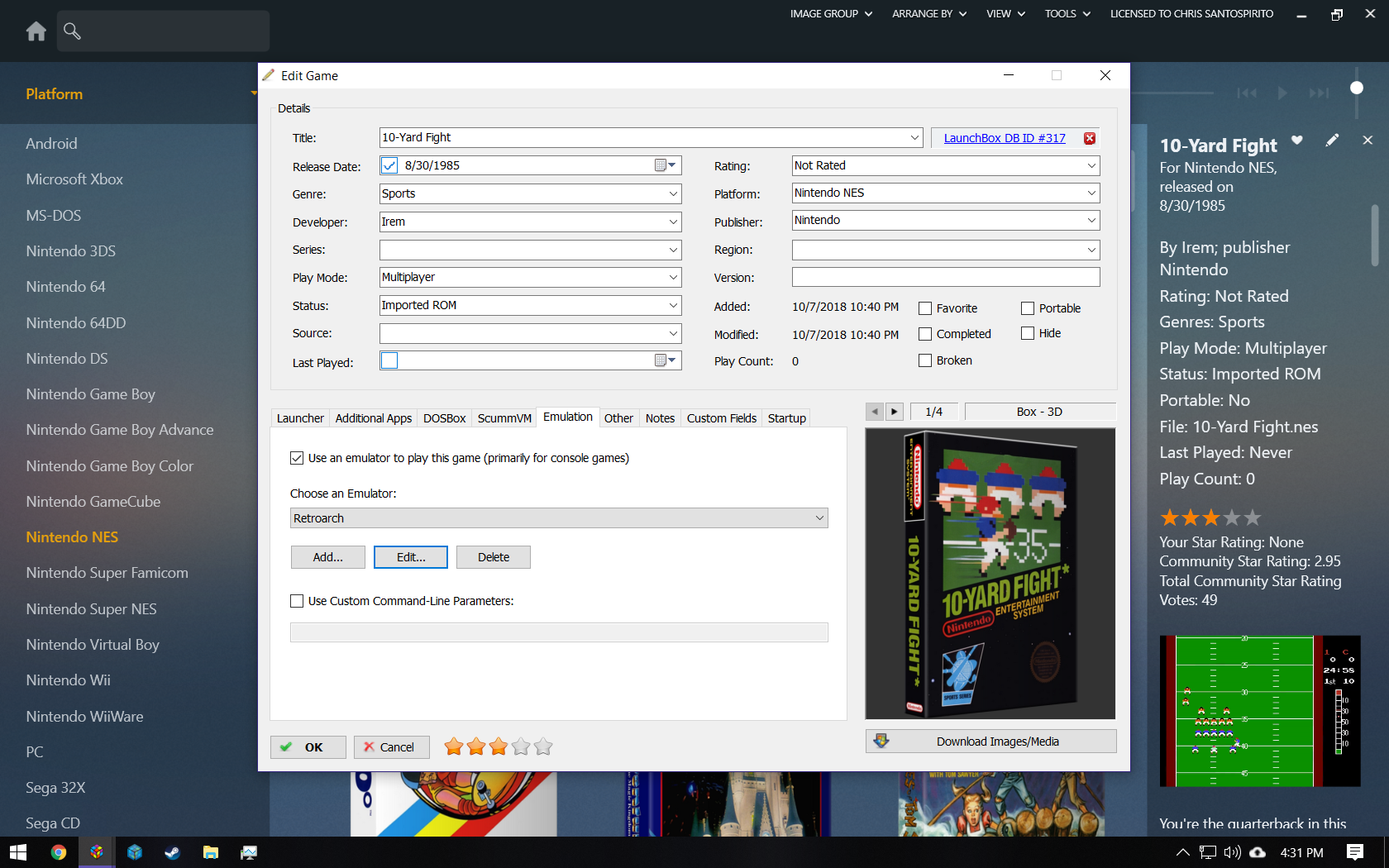The image size is (1389, 868).
Task: Open the Last Played calendar picker
Action: click(x=666, y=360)
